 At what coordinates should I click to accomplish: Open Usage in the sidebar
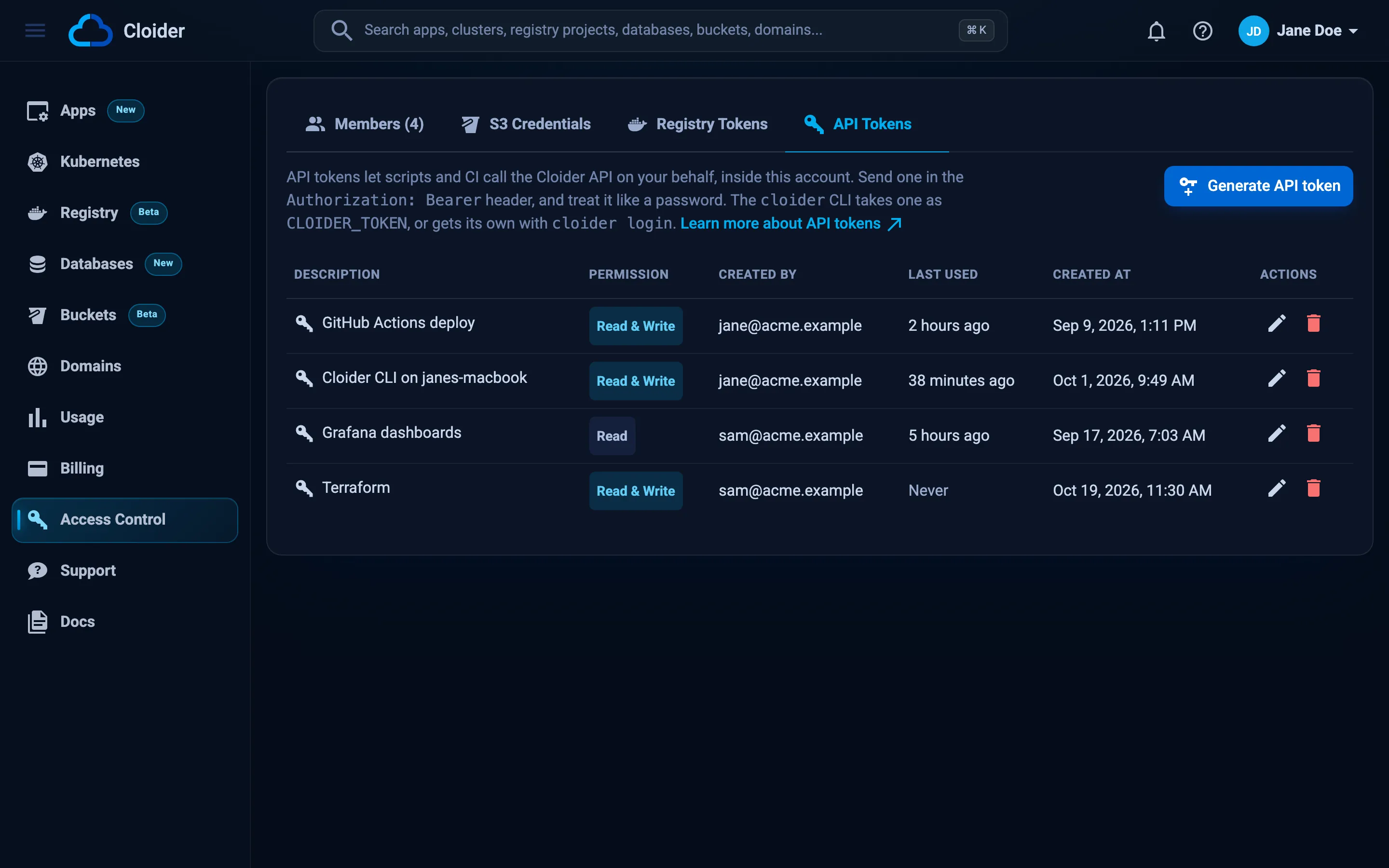(124, 417)
